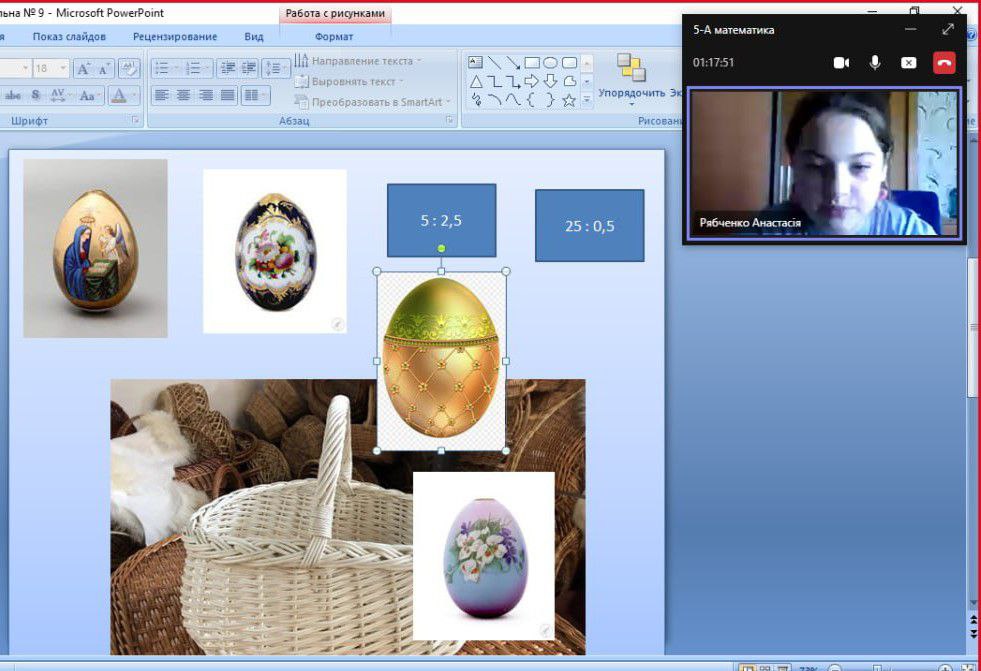Clear formatting with the eraser icon
The height and width of the screenshot is (671, 981).
point(129,69)
